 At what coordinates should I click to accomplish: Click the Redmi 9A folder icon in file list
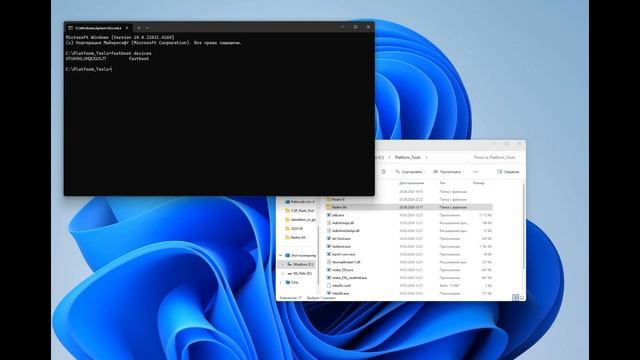click(x=329, y=207)
